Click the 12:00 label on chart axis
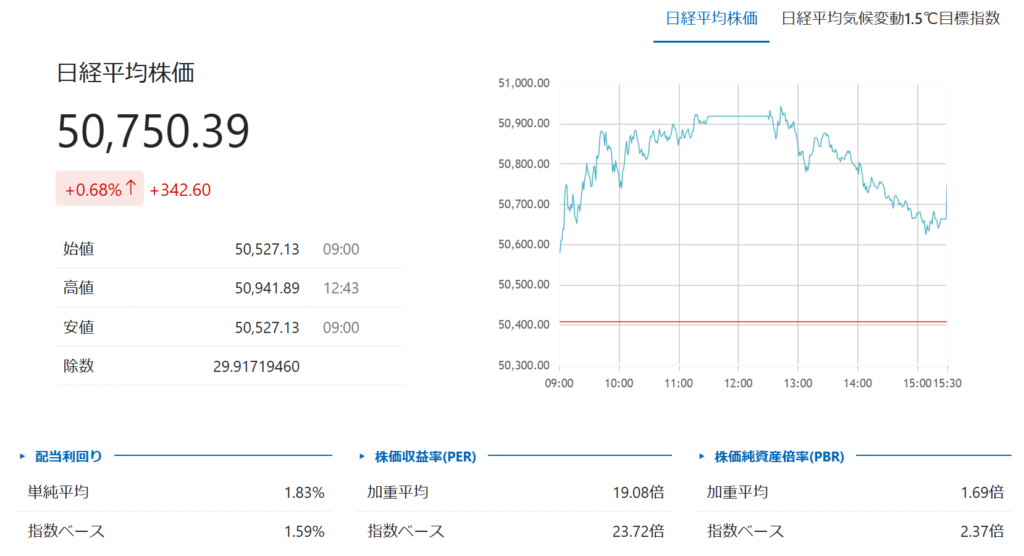Screen dimensions: 1024x556 coord(738,382)
